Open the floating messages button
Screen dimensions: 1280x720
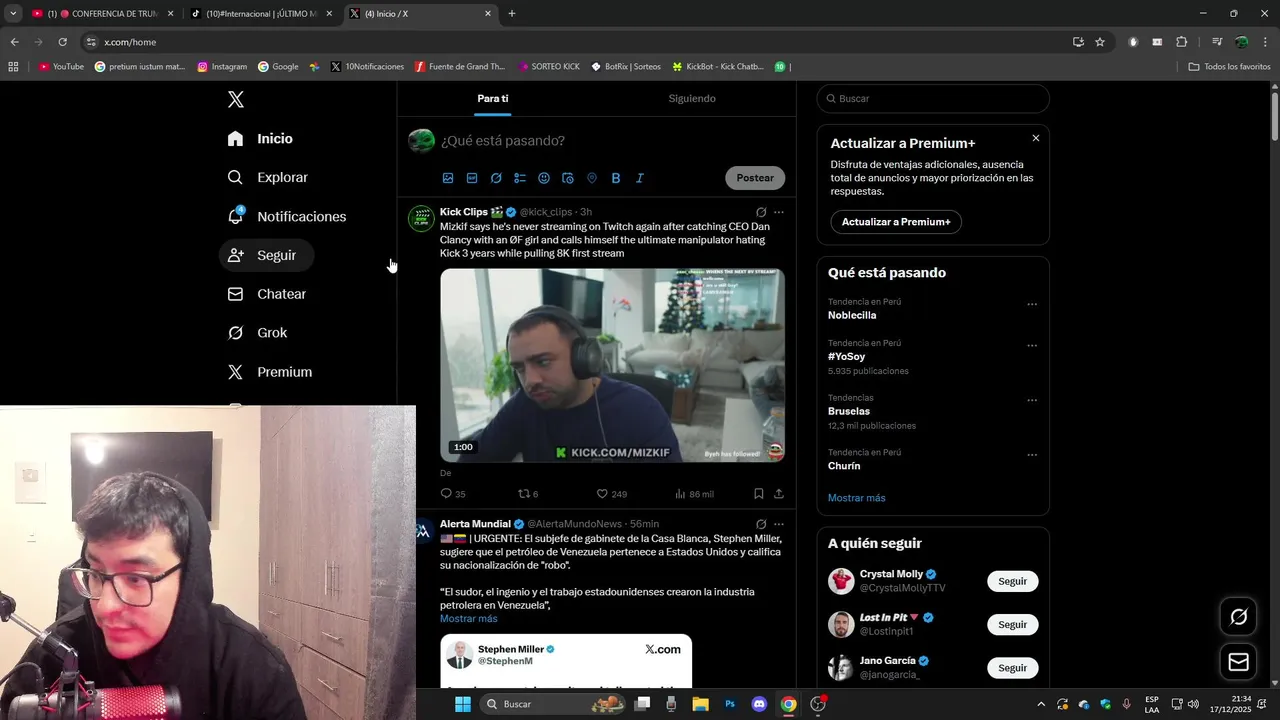1238,662
